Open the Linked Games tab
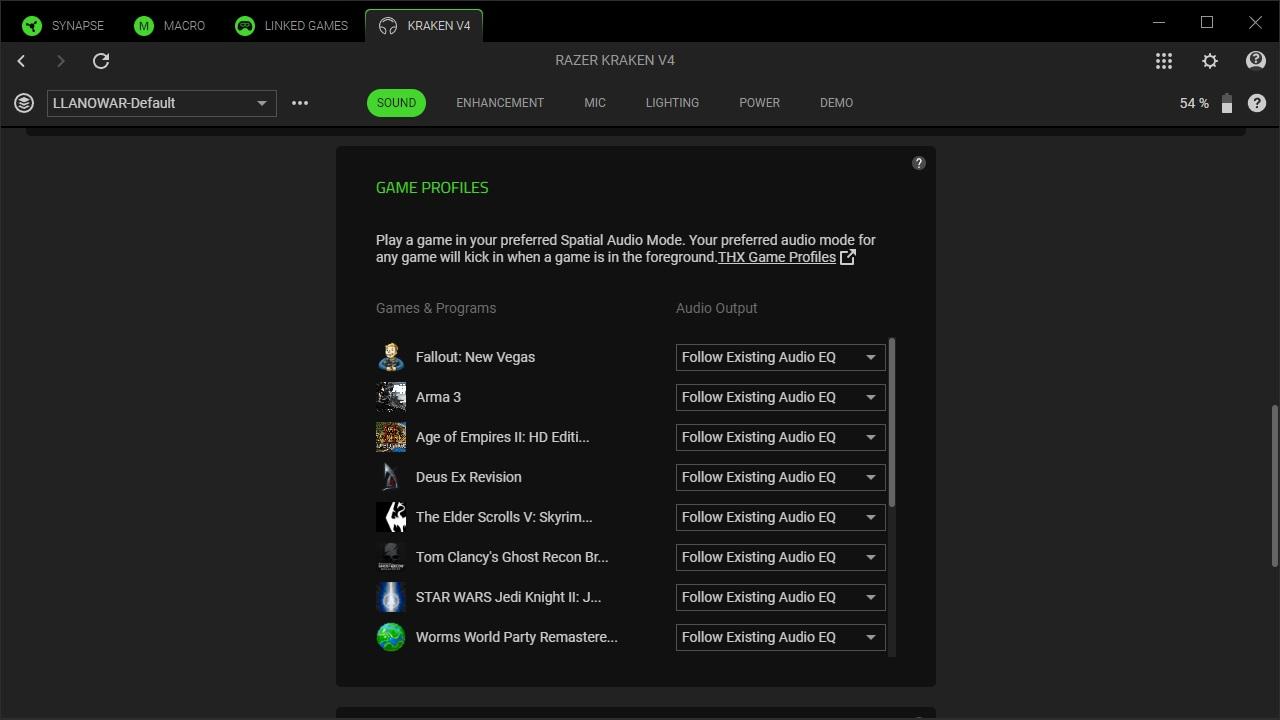This screenshot has width=1280, height=720. coord(291,25)
